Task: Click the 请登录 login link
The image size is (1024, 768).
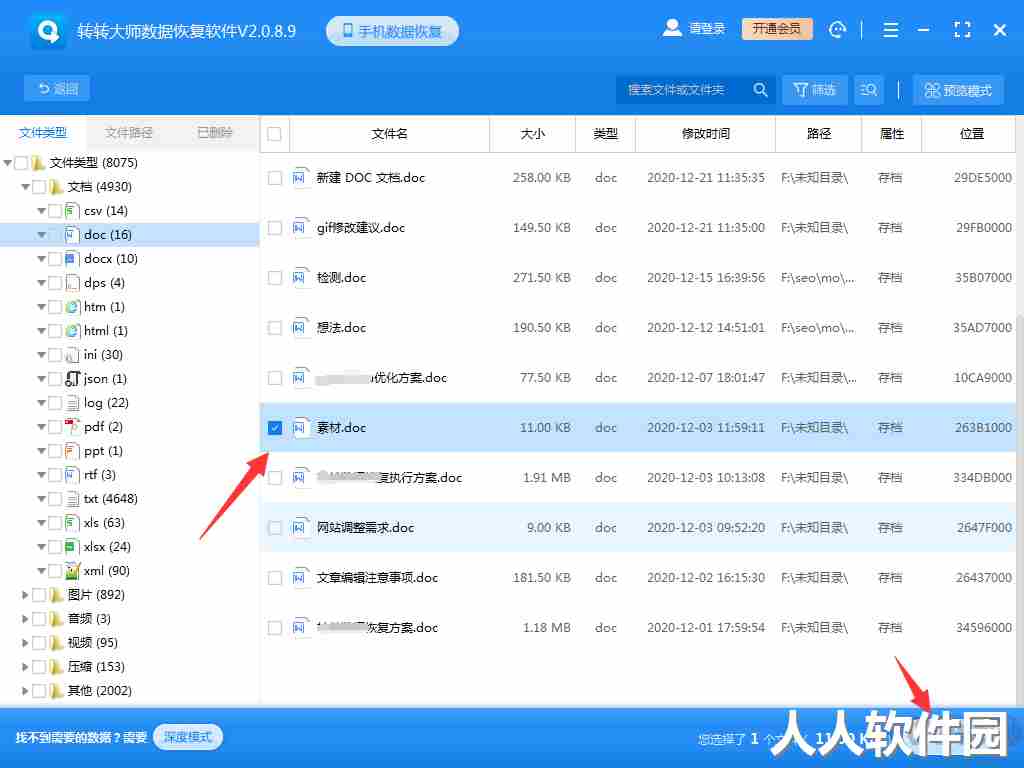Action: (x=707, y=29)
